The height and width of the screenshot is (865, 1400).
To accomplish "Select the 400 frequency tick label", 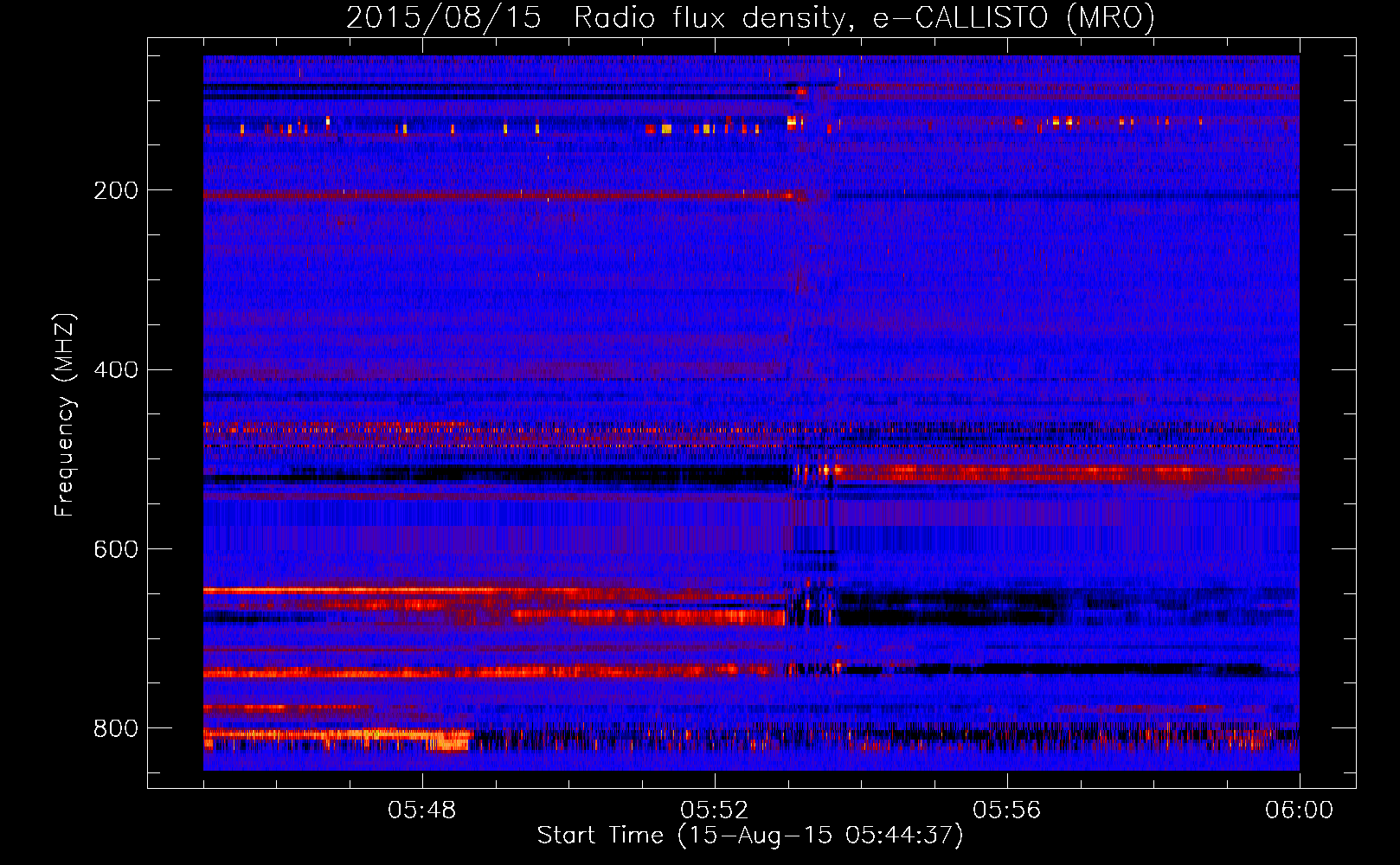I will [x=116, y=370].
